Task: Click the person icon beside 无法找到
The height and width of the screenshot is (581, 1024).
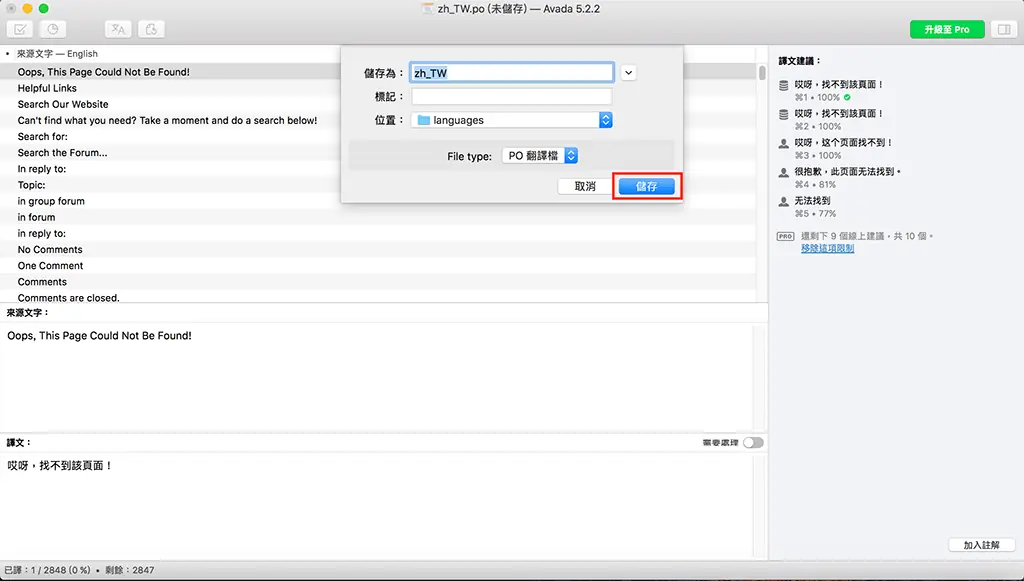Action: (784, 202)
